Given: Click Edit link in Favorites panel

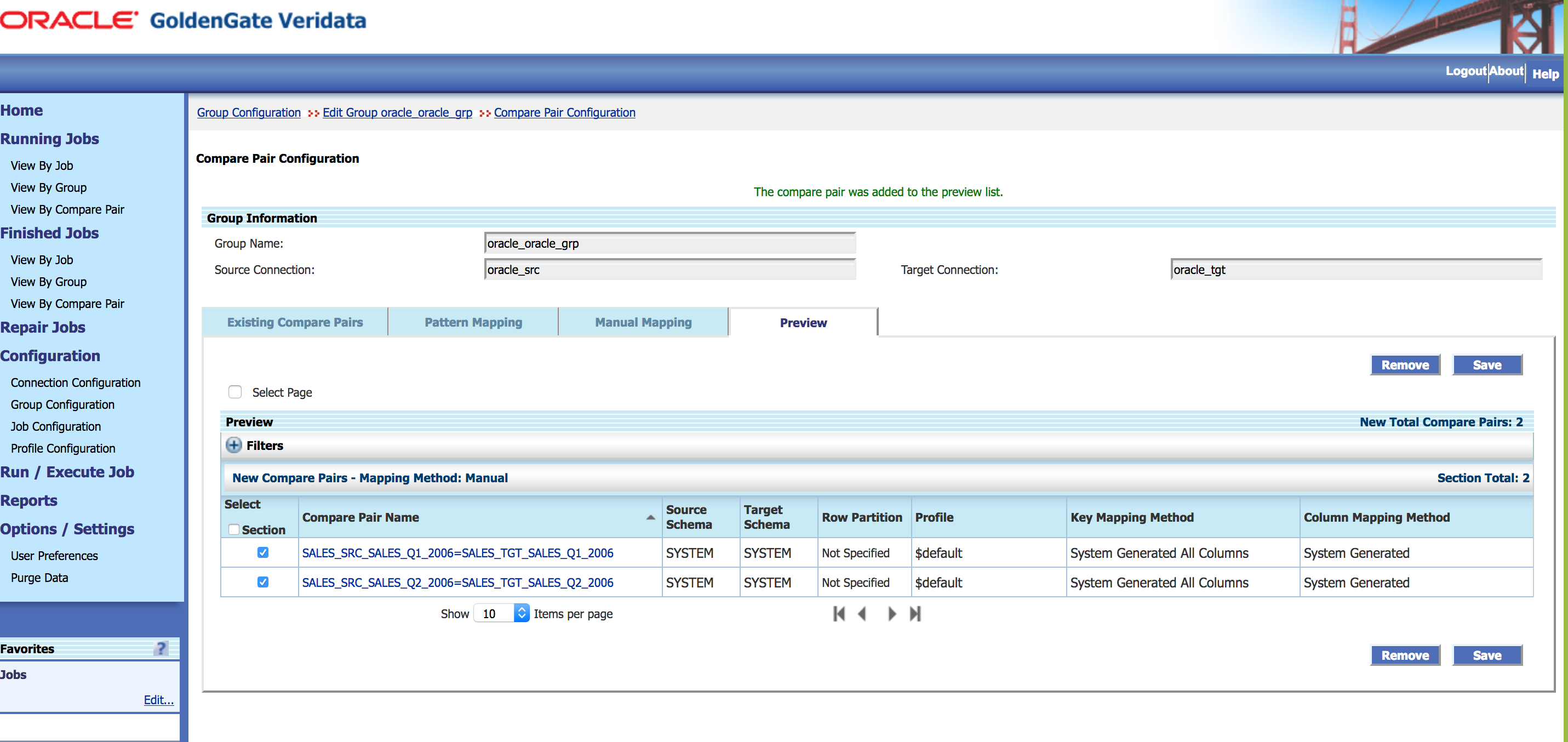Looking at the screenshot, I should pos(158,700).
